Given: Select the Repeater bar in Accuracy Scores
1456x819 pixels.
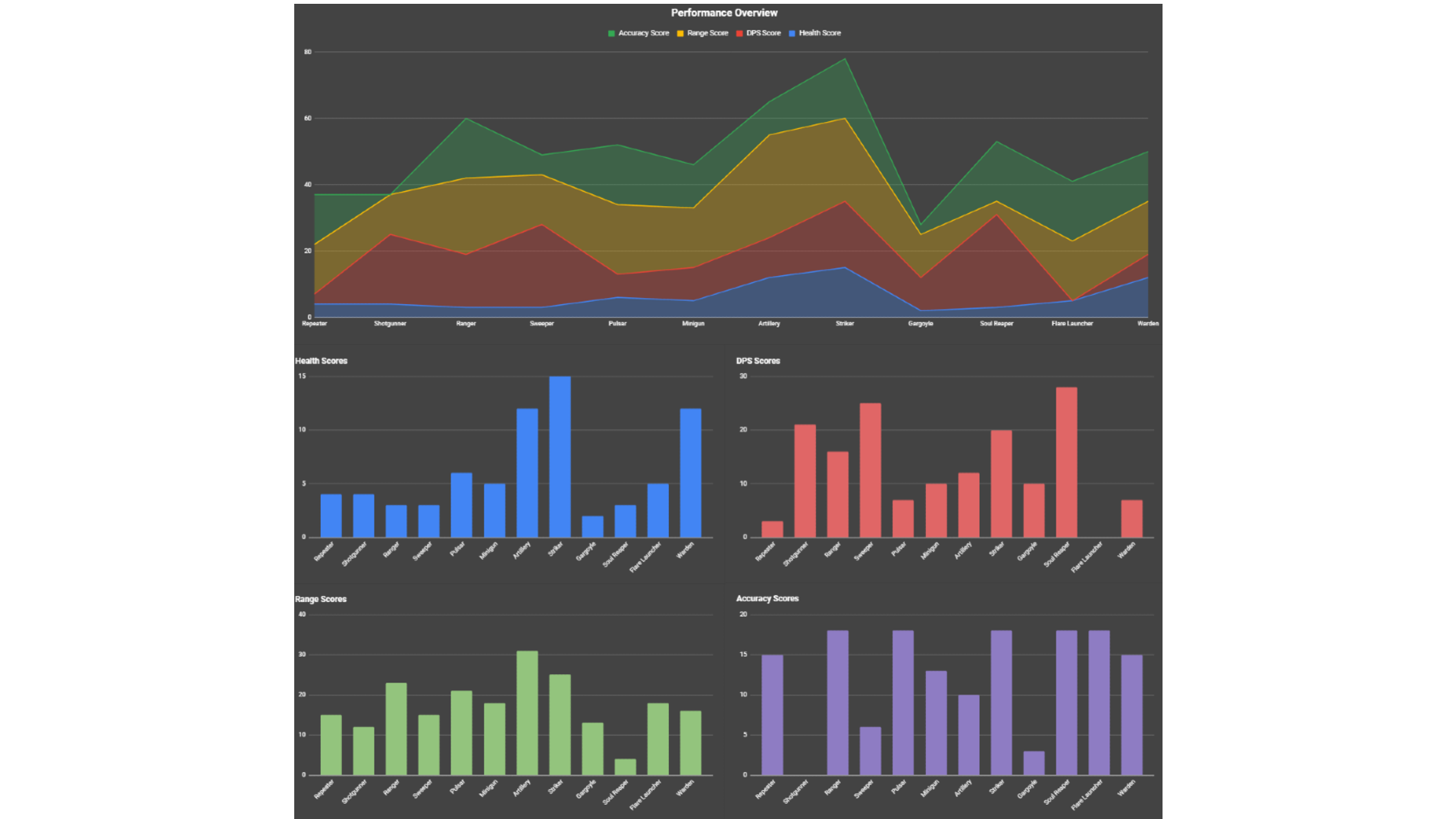Looking at the screenshot, I should click(772, 714).
